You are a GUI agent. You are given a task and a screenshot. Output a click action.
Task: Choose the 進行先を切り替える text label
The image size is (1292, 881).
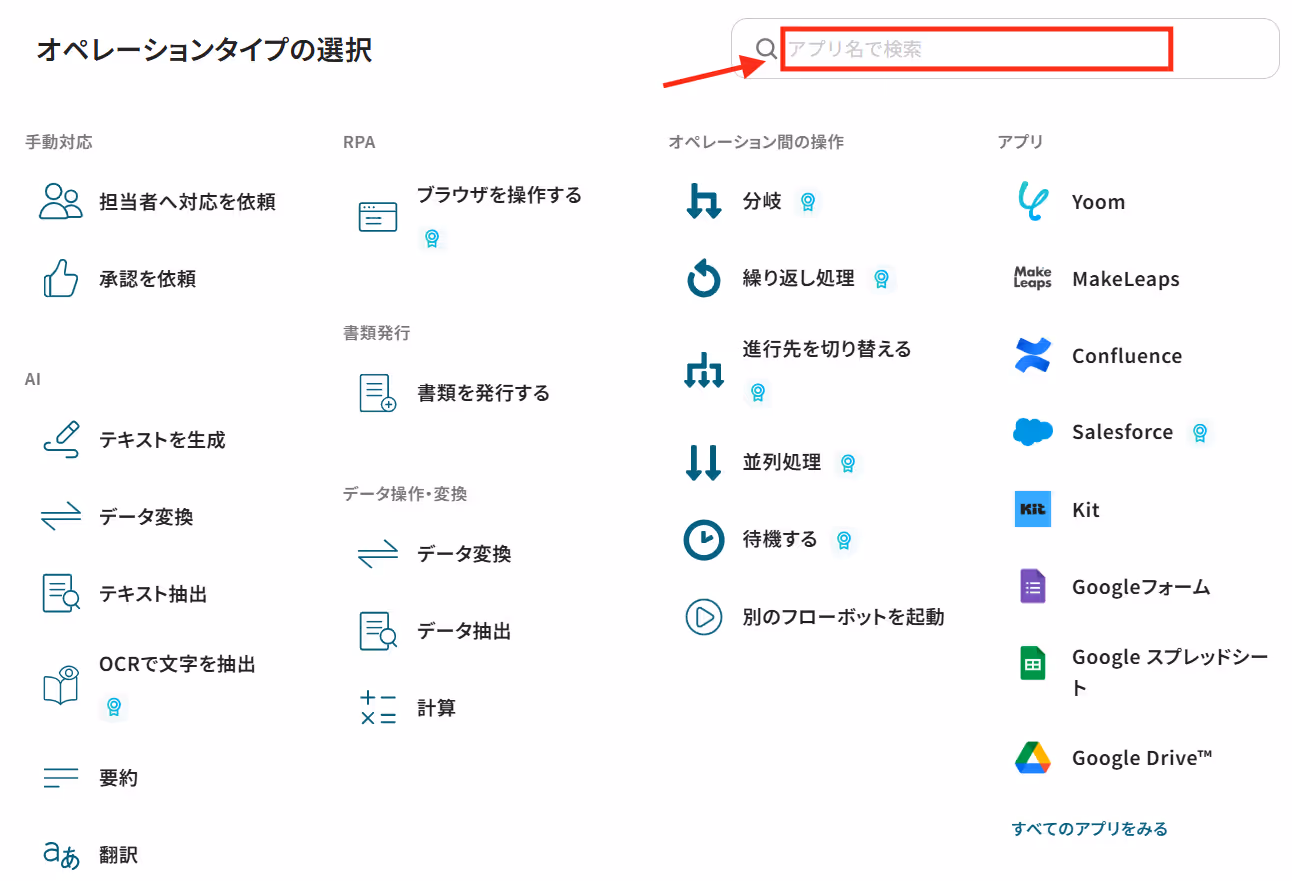(827, 348)
